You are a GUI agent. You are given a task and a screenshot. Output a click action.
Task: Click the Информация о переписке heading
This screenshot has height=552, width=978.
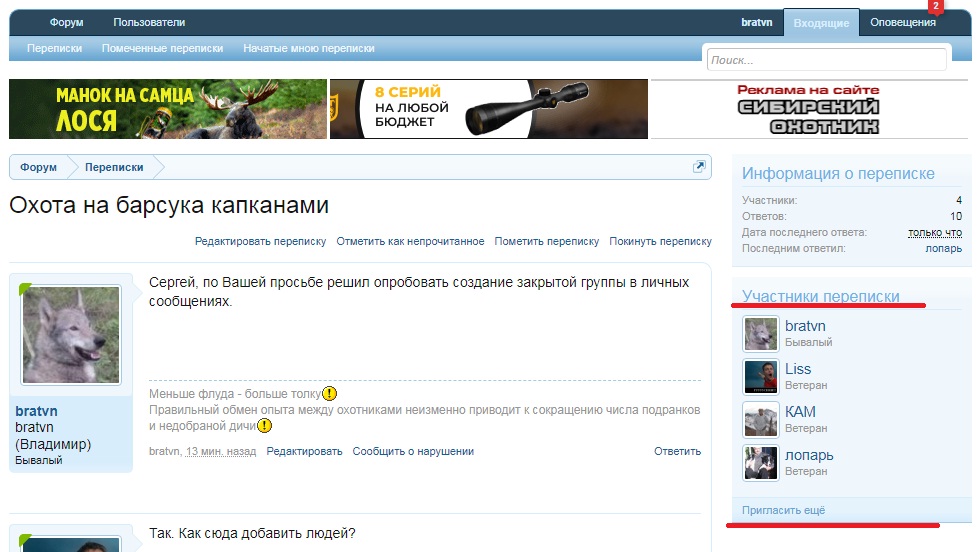[x=838, y=173]
